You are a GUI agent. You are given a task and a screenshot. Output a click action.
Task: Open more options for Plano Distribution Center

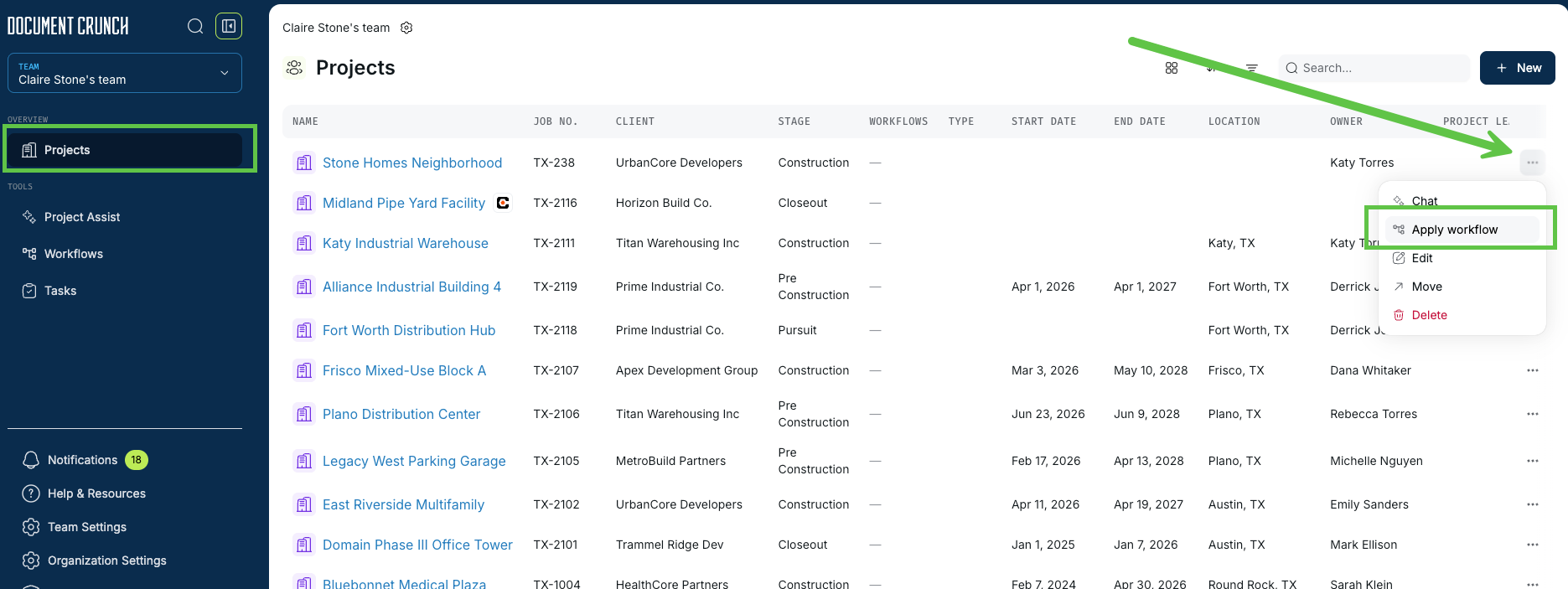(1532, 414)
